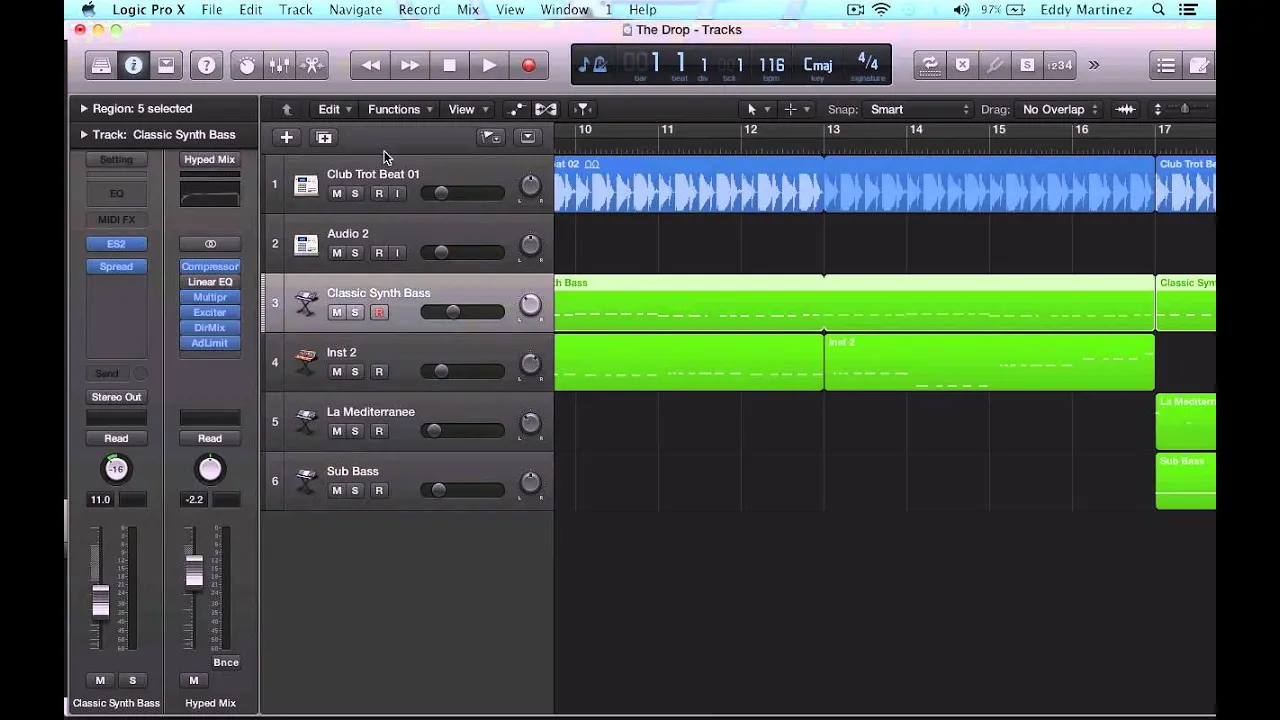The height and width of the screenshot is (720, 1280).
Task: Open the ES2 instrument plugin
Action: click(116, 244)
